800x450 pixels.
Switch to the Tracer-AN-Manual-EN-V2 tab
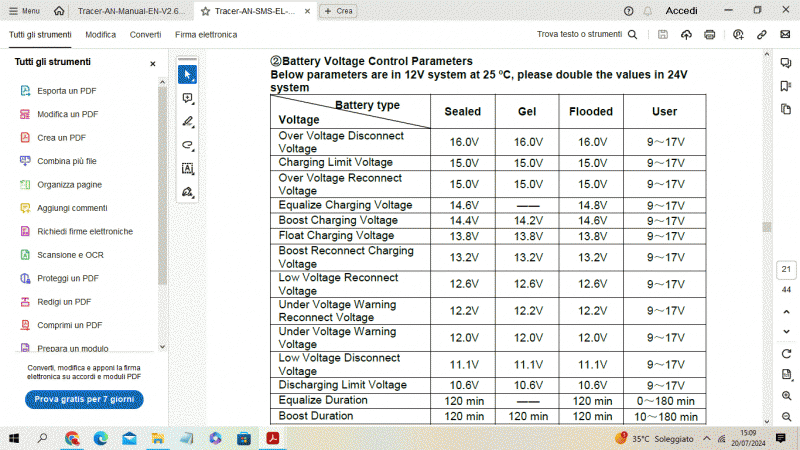click(x=130, y=10)
